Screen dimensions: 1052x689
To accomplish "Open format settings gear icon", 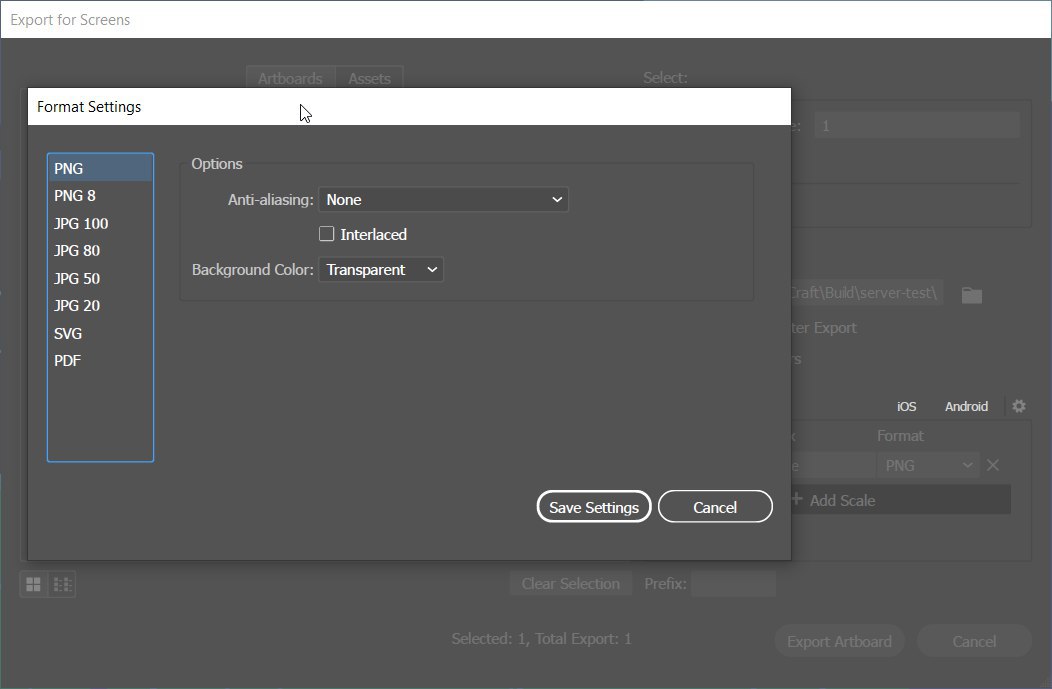I will click(x=1019, y=406).
